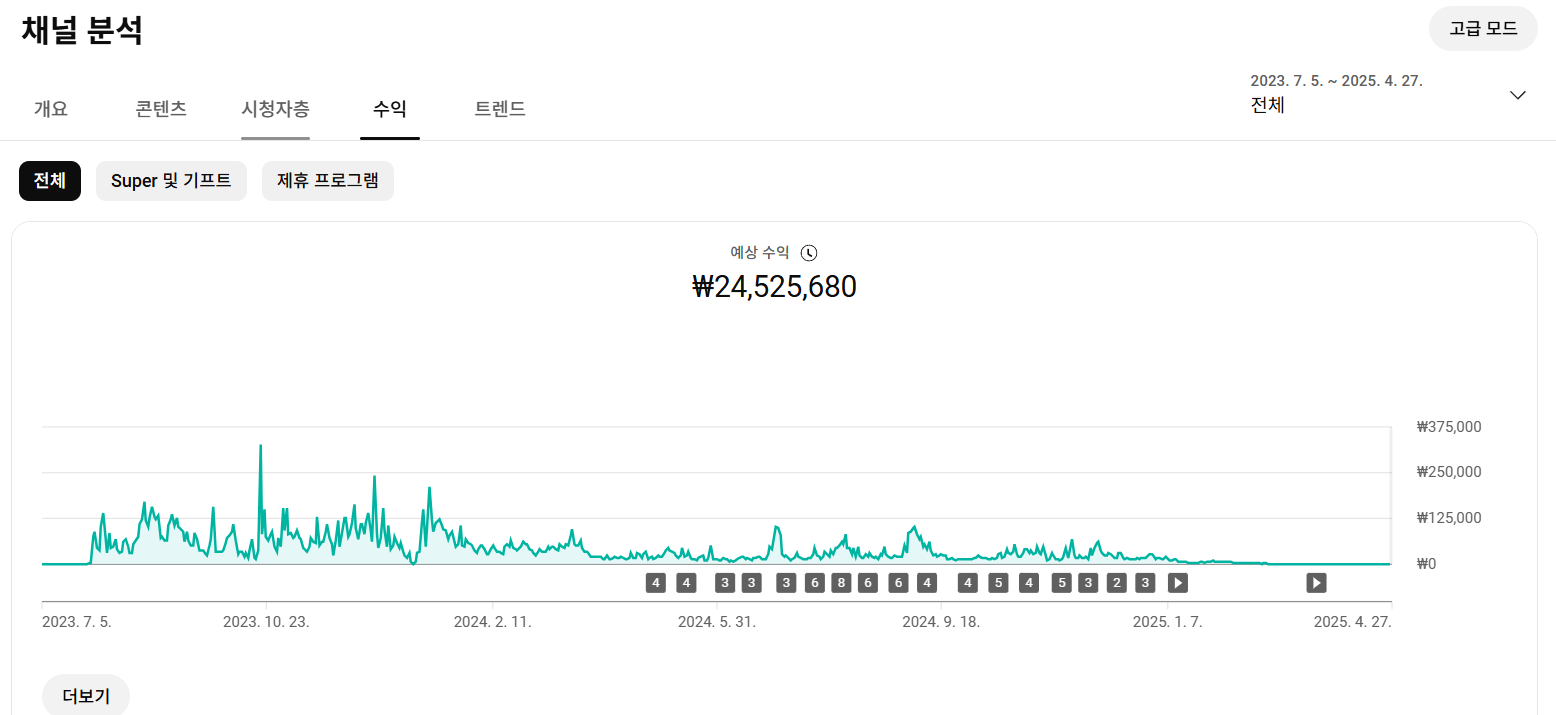Click the 2025. 4. 27. axis date label
This screenshot has width=1556, height=715.
click(x=1352, y=622)
